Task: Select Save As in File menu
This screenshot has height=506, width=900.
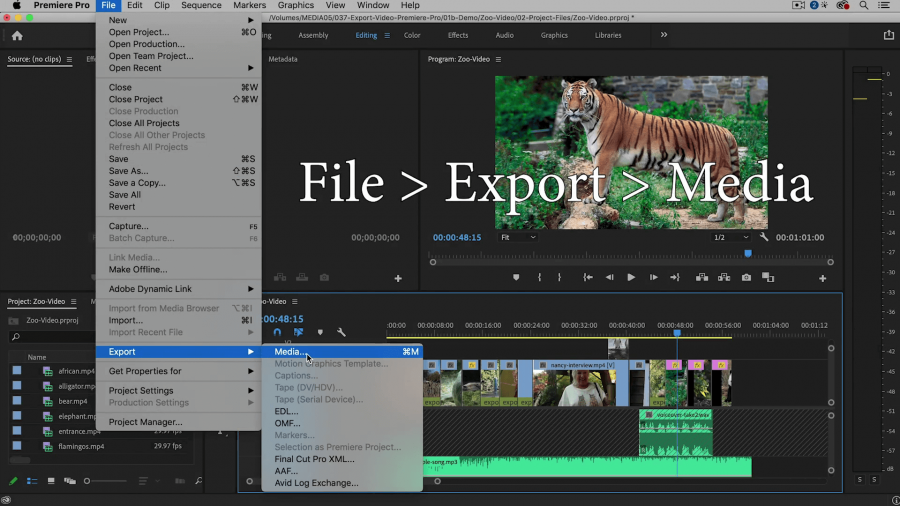Action: point(179,171)
